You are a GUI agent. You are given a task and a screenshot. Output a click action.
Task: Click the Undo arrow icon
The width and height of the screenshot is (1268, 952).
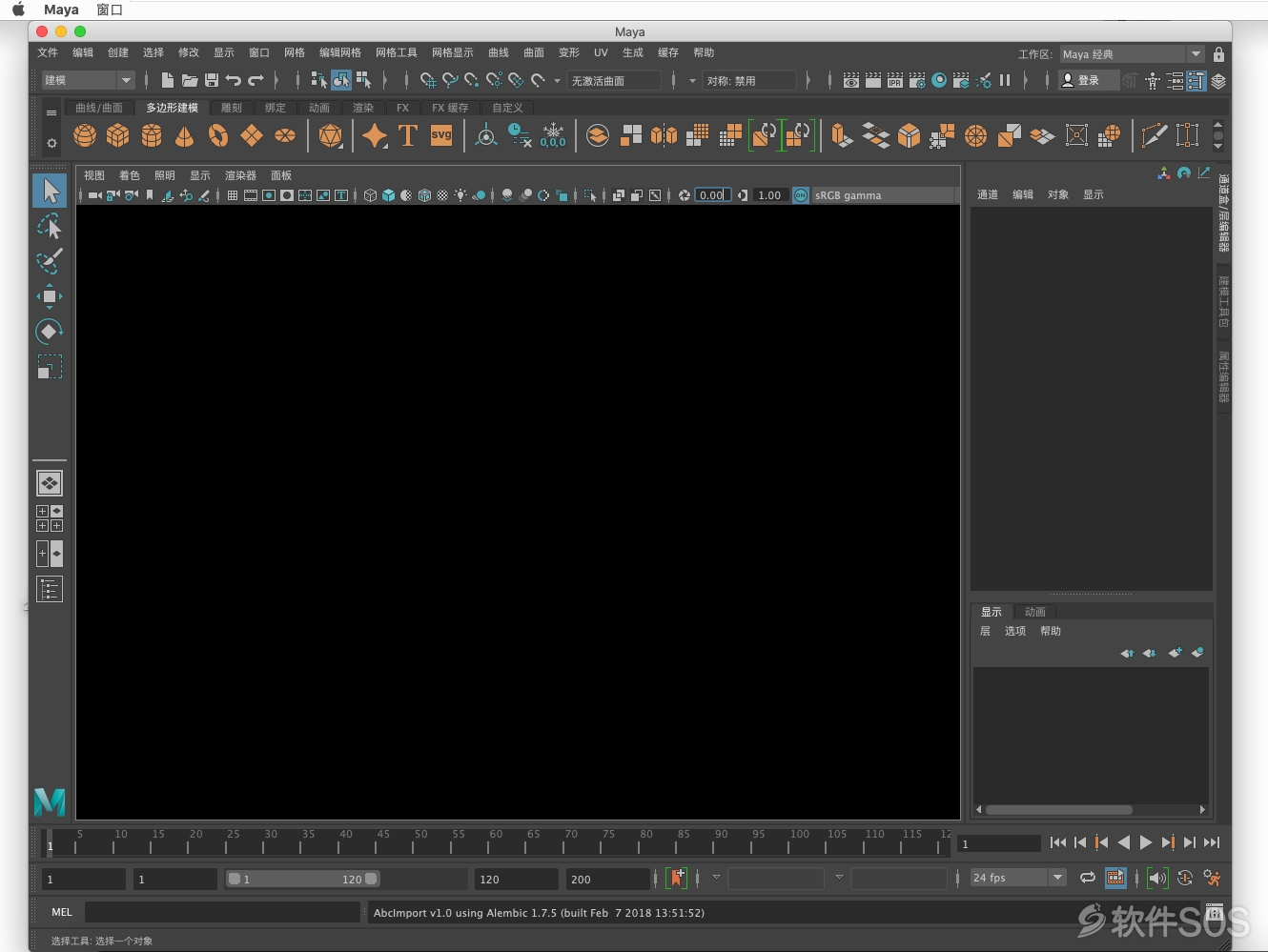coord(234,80)
